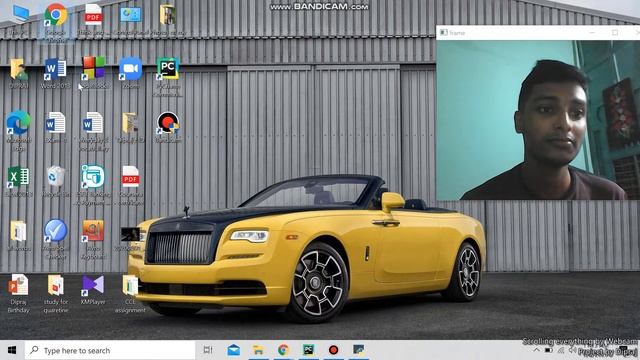Screen dimensions: 640x360
Task: Launch the blue checkmark spell checker shortcut
Action: [56, 239]
